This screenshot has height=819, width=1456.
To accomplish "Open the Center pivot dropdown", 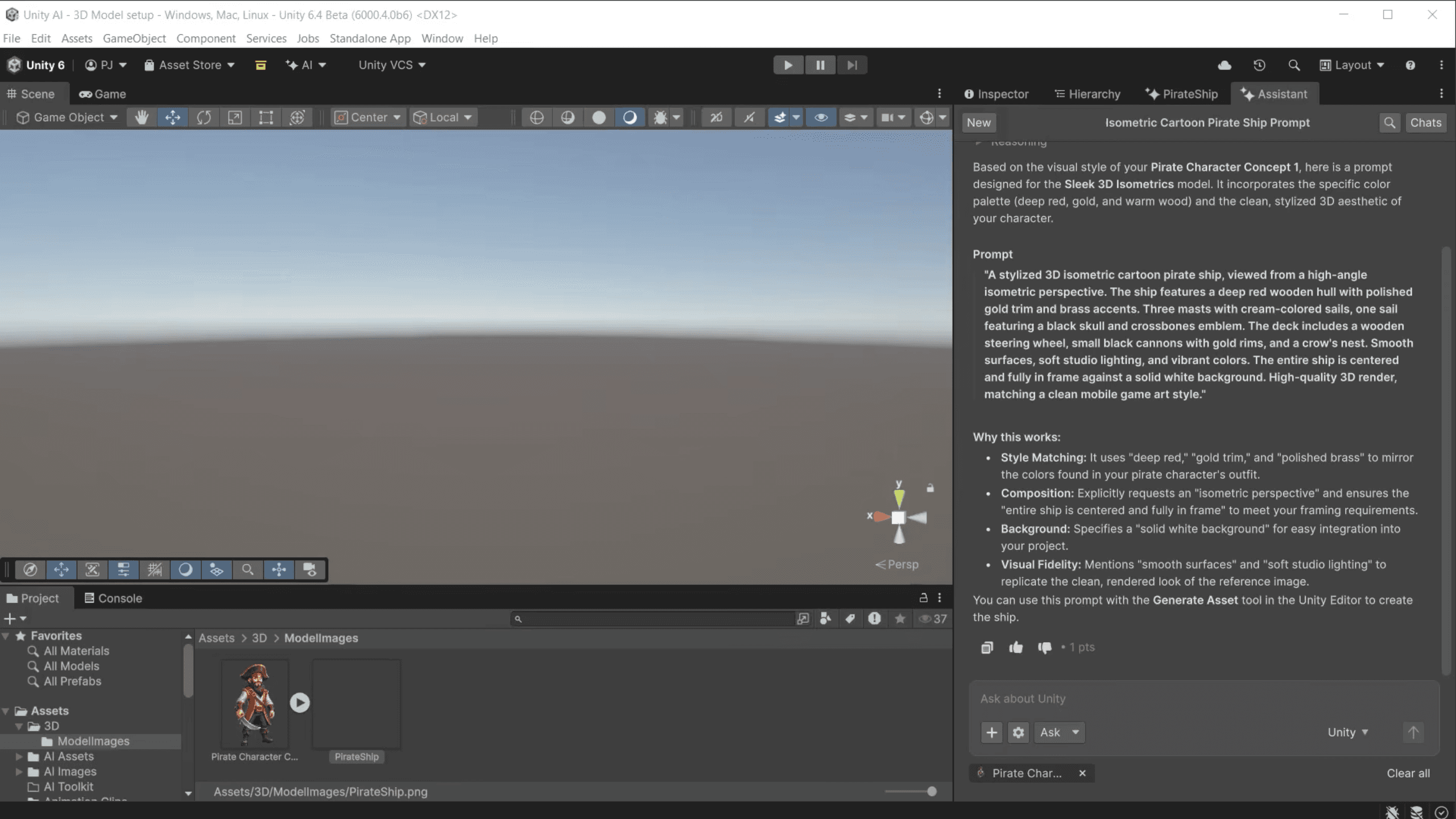I will pyautogui.click(x=369, y=117).
